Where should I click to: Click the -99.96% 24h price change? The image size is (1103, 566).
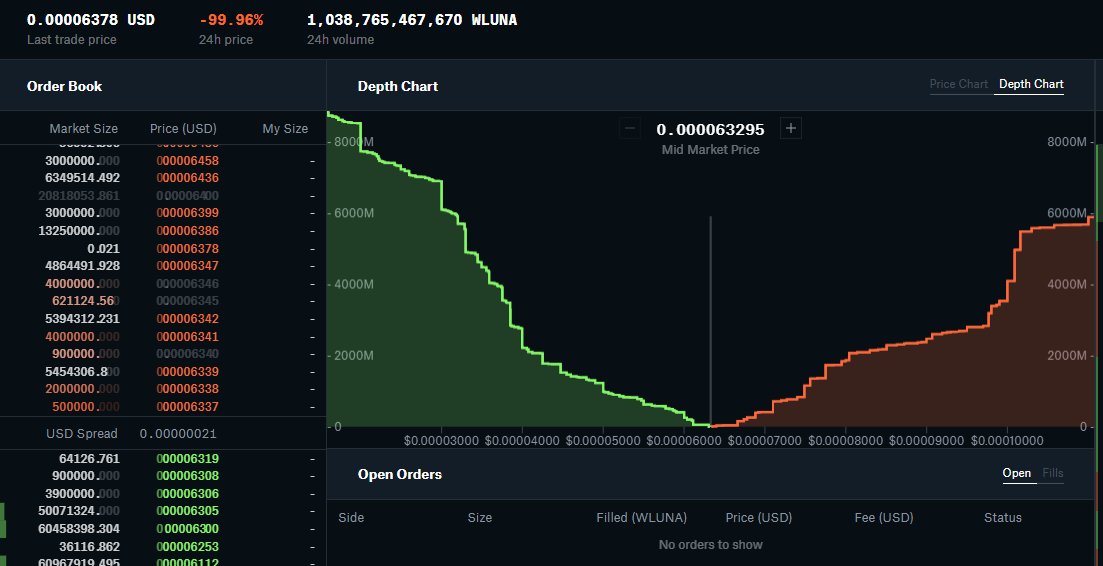click(x=231, y=20)
